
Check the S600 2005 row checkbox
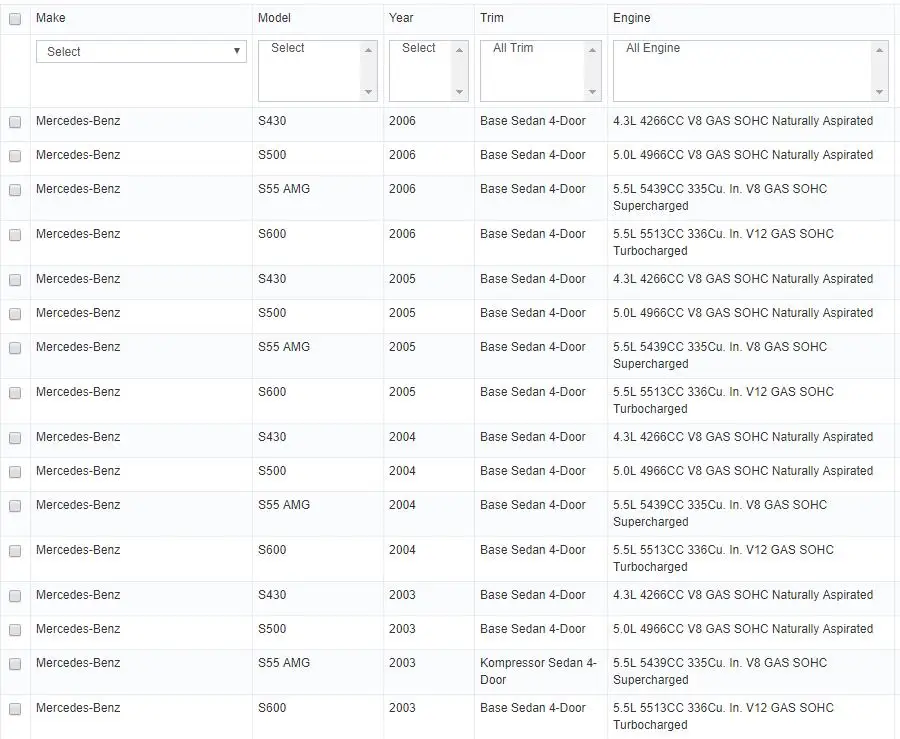[x=15, y=392]
